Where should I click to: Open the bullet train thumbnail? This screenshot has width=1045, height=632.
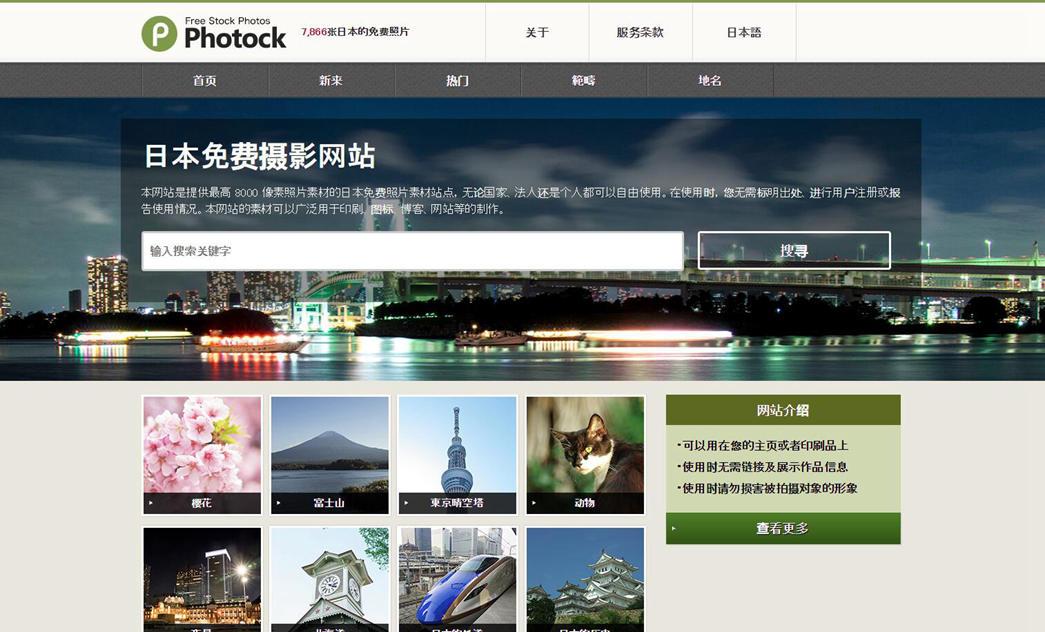457,579
